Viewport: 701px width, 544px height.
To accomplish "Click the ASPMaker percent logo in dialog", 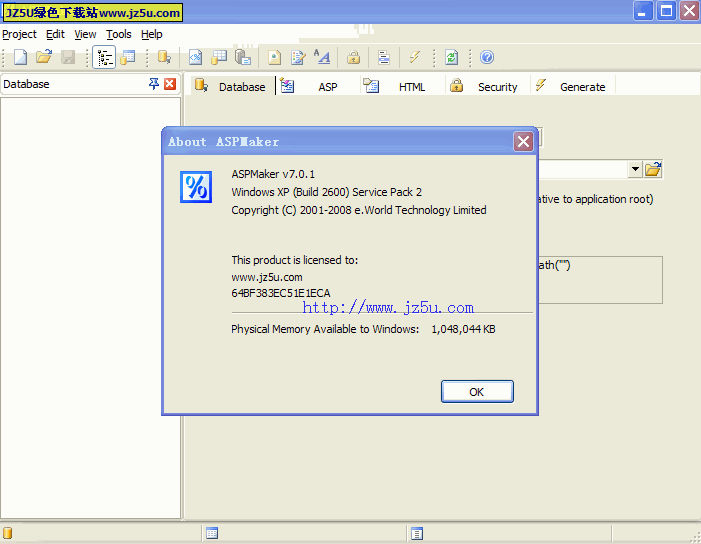I will point(196,187).
